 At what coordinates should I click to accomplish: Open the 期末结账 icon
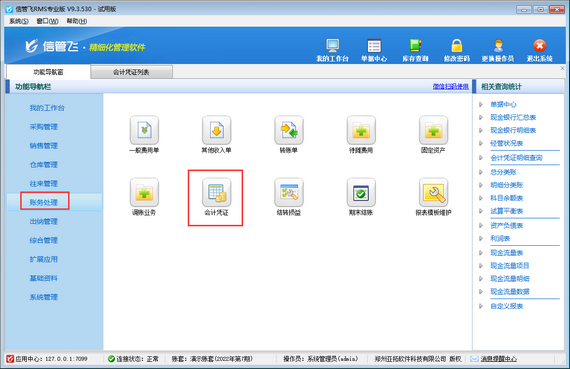click(361, 192)
